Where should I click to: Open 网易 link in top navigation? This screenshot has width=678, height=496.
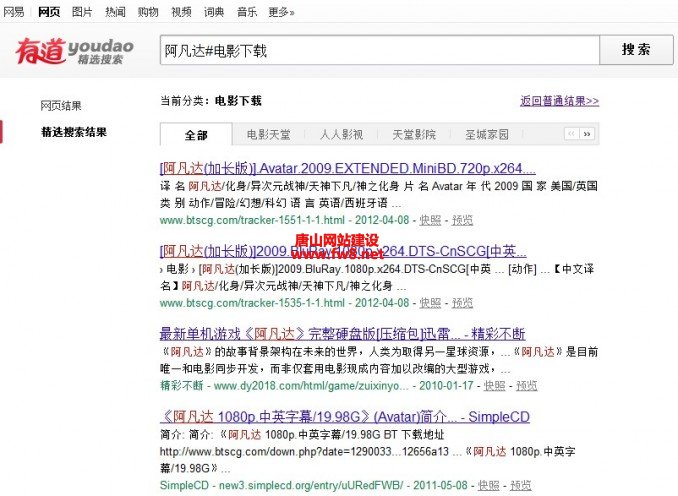(x=13, y=12)
